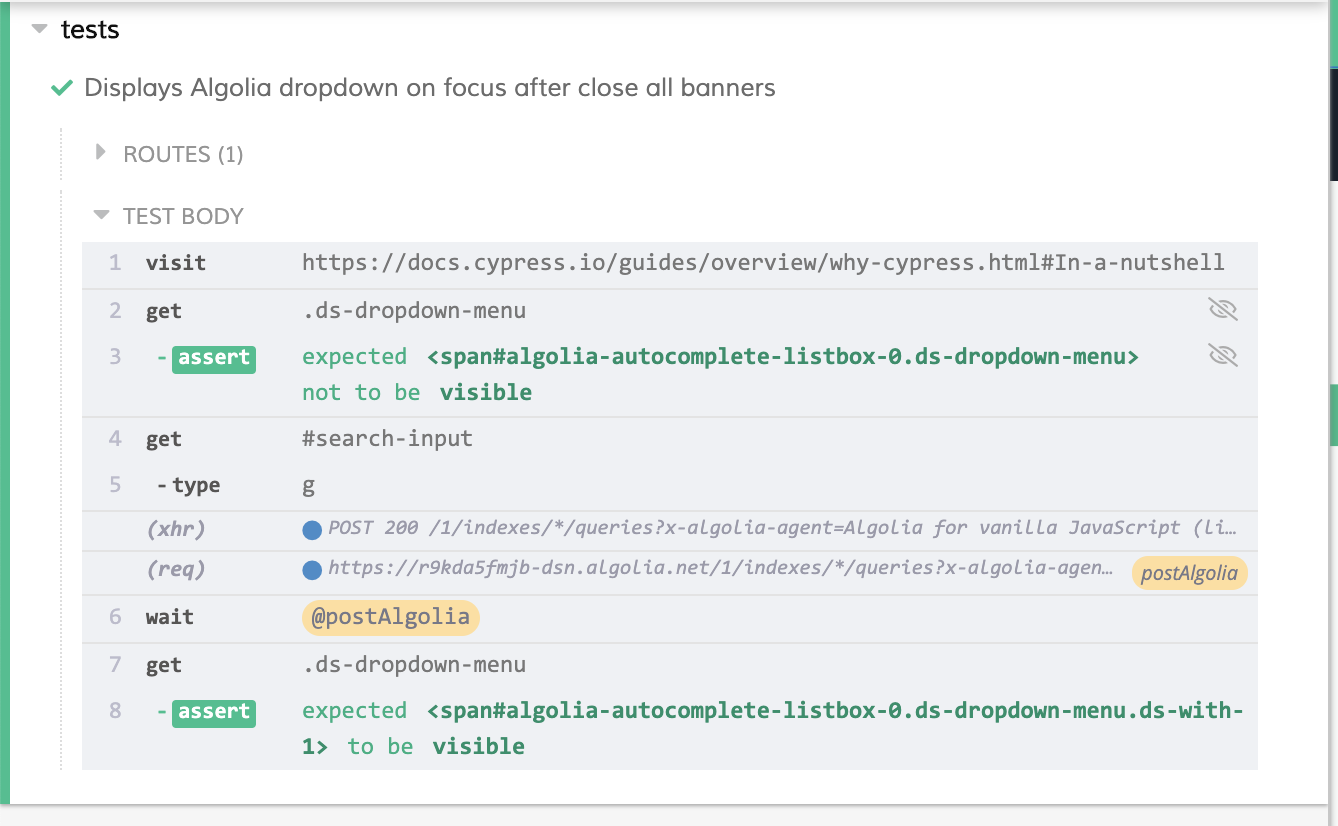Click the wait command on line 6
The image size is (1338, 826).
[168, 617]
